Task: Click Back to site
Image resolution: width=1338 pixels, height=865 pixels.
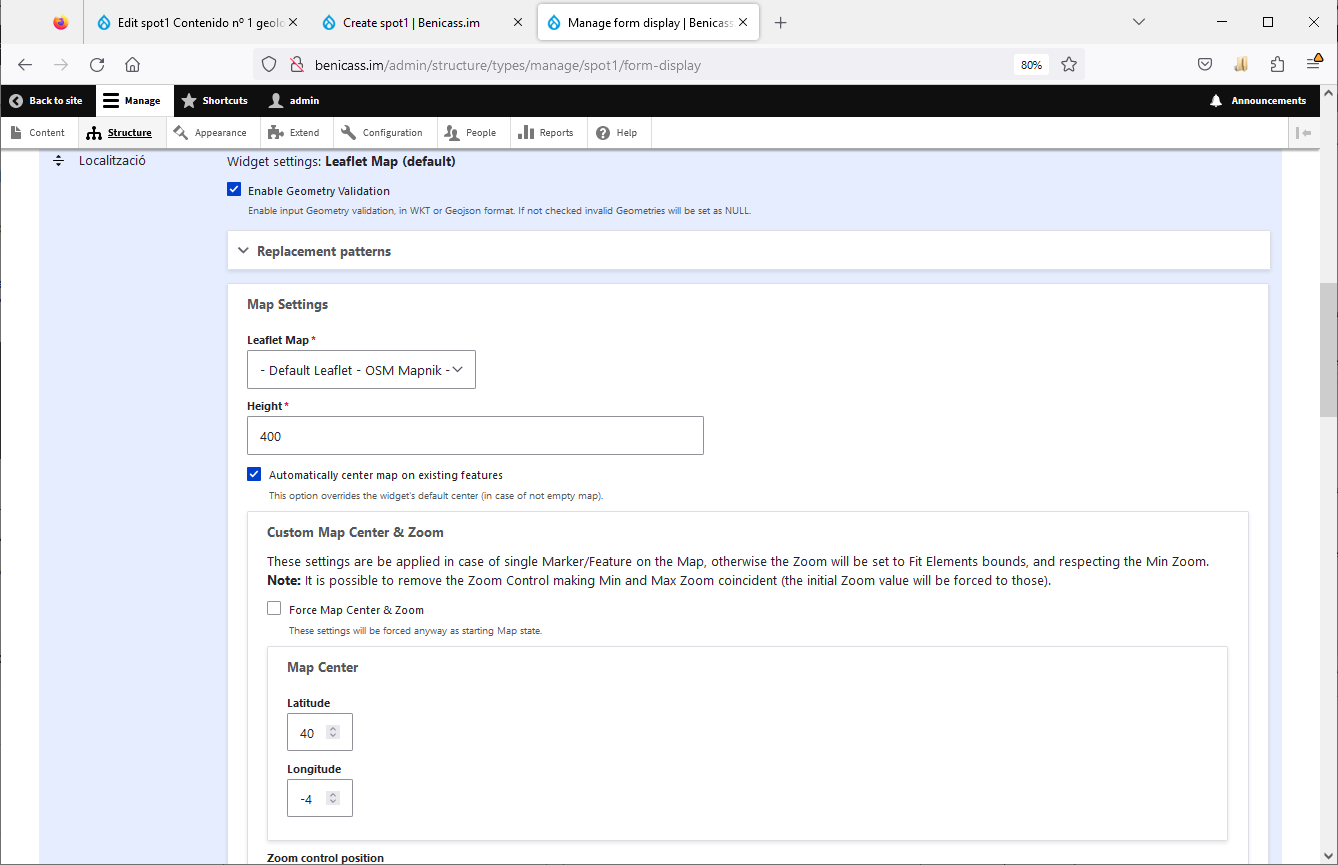Action: [47, 101]
